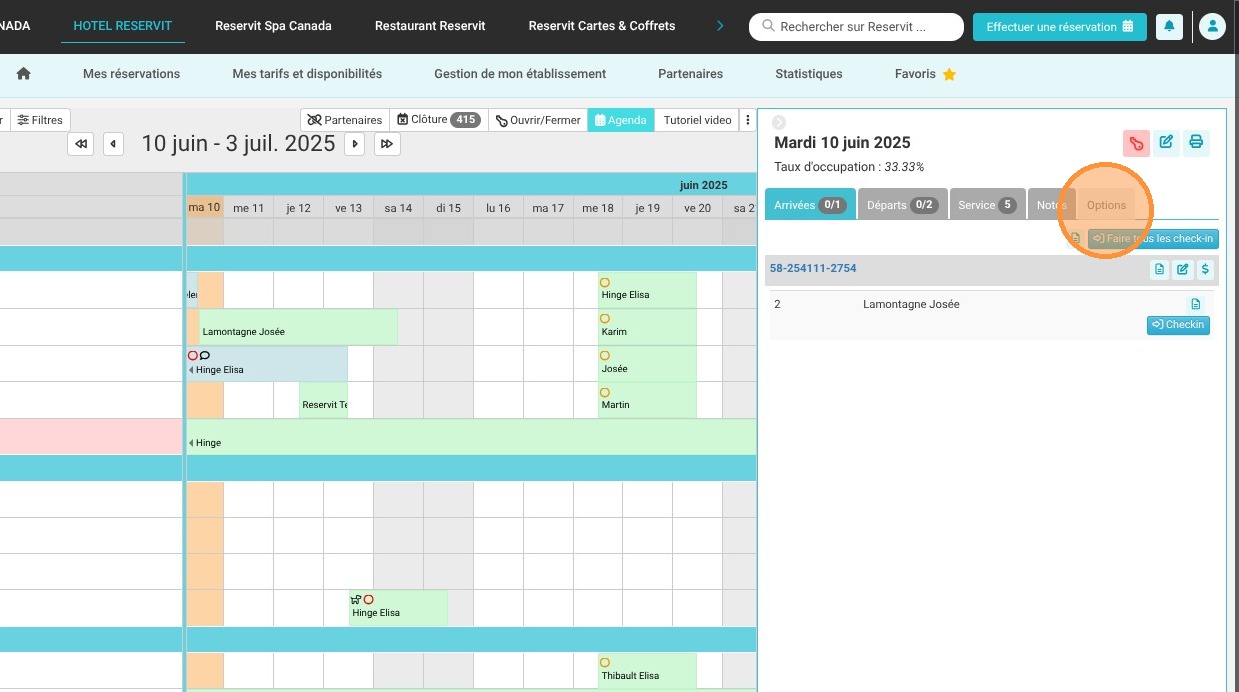Switch to Reservit Cartes & Coffrets
The width and height of the screenshot is (1239, 692).
coord(602,26)
